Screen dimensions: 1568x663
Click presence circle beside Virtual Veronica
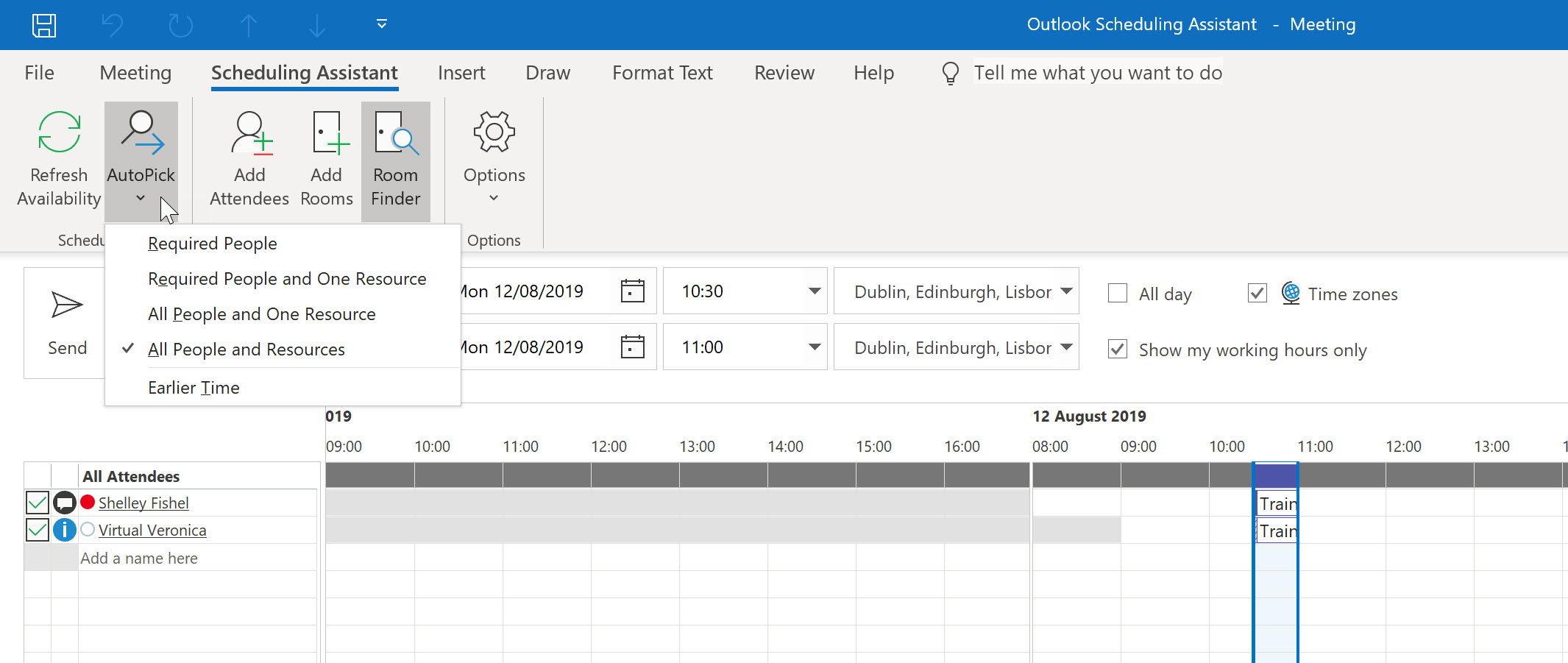tap(88, 529)
